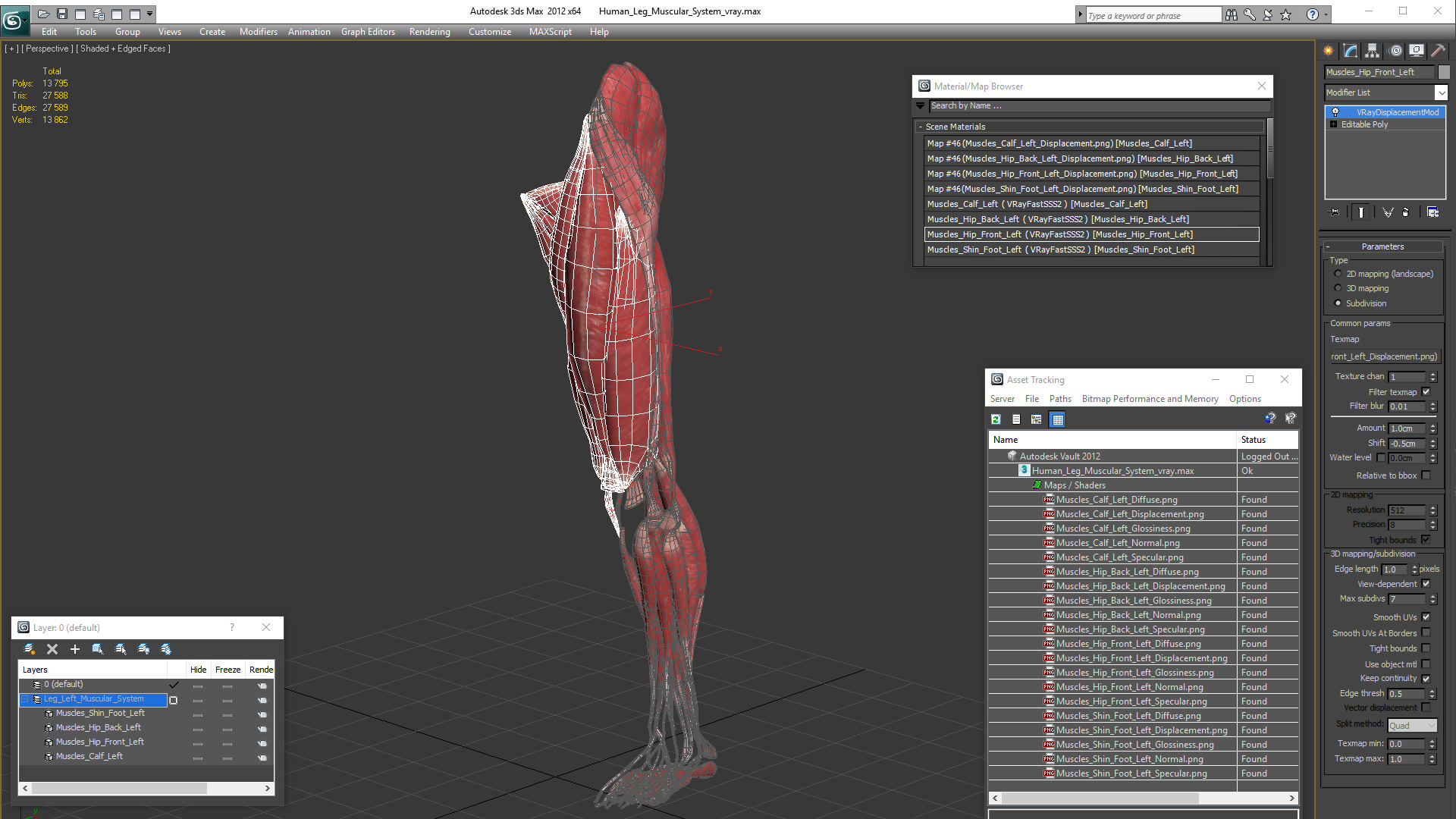
Task: Click the Texmap displacement map button
Action: (1384, 356)
